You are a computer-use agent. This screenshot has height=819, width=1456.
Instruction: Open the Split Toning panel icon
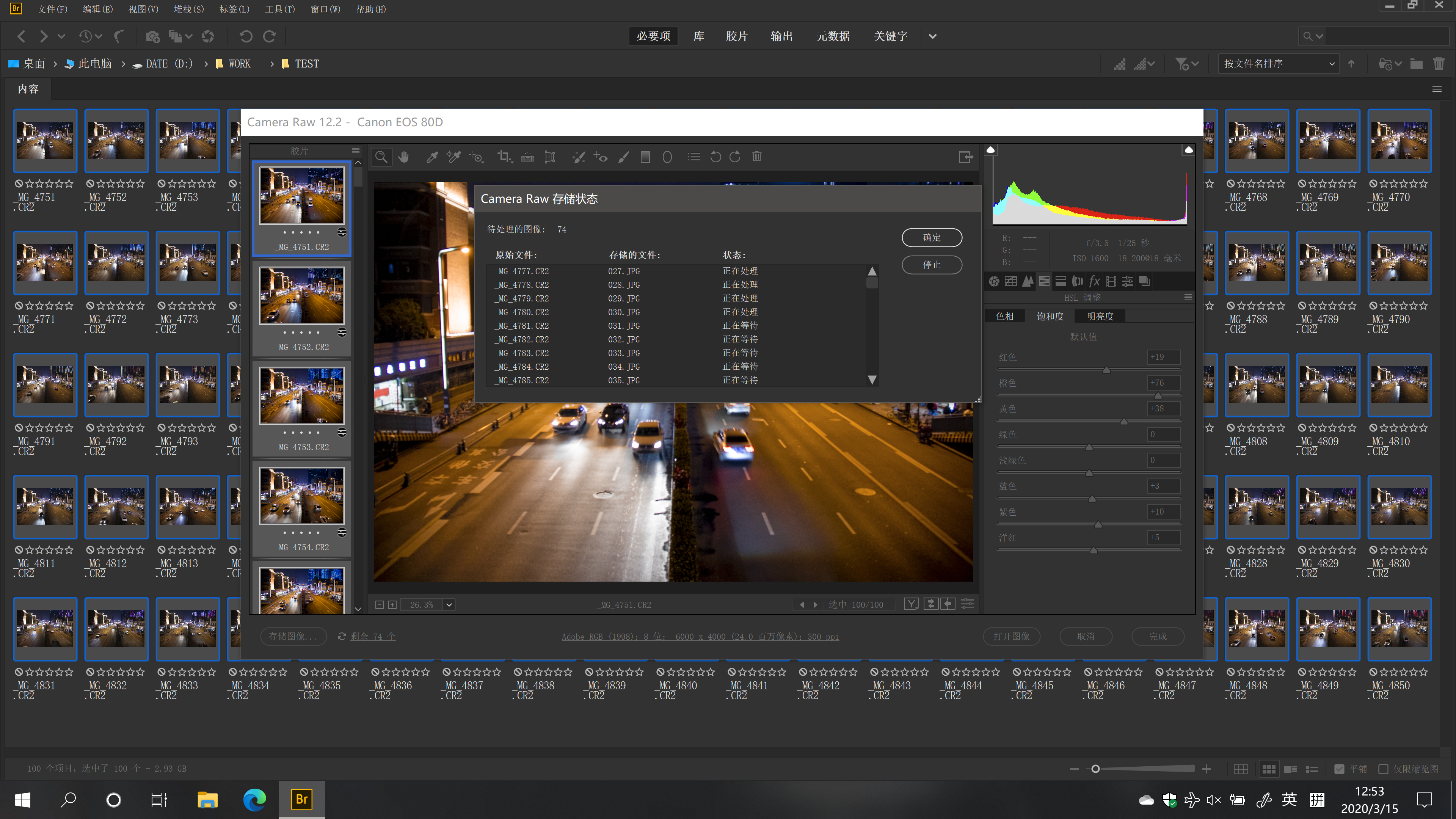tap(1061, 281)
